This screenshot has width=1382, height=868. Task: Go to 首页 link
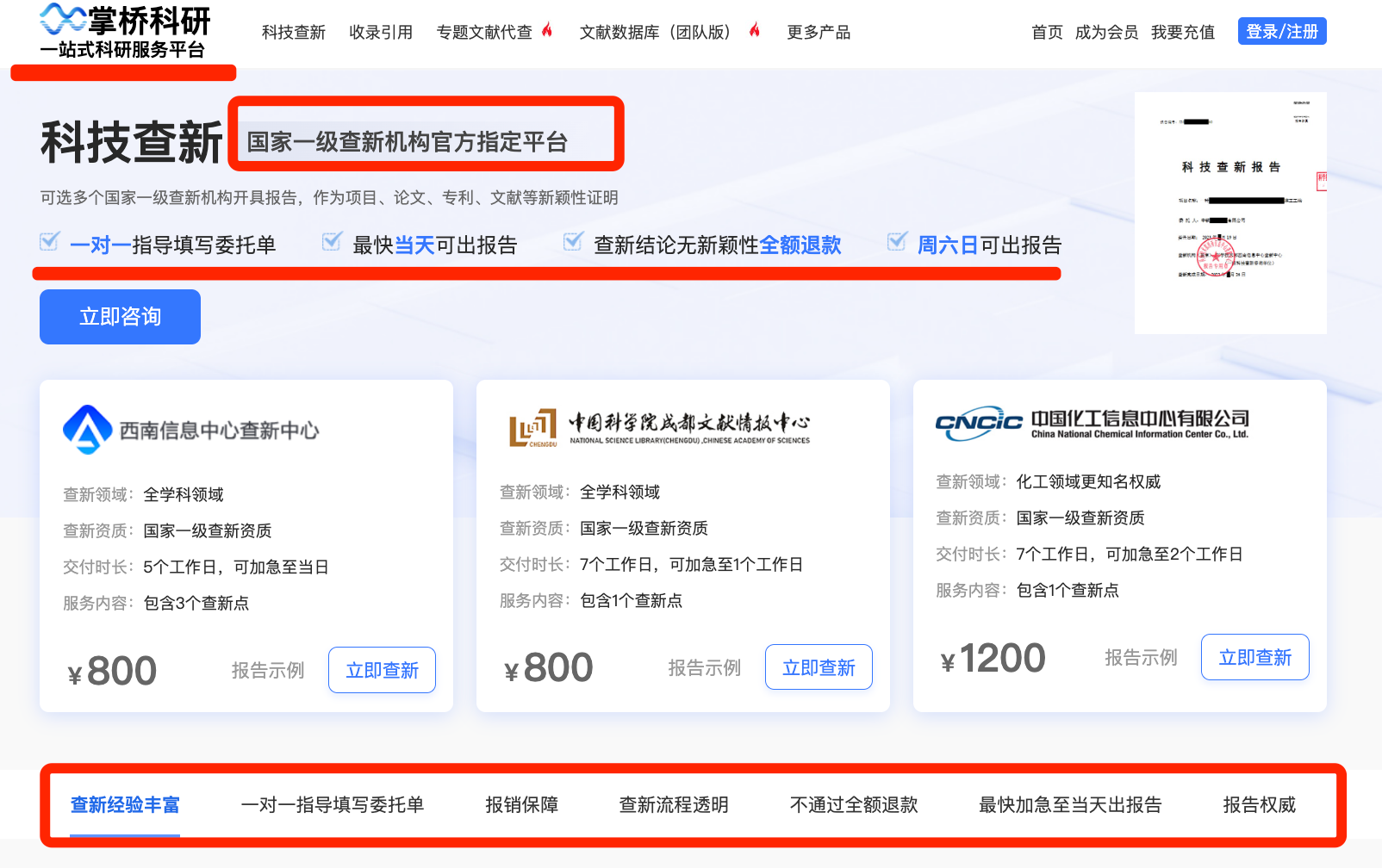(1047, 32)
